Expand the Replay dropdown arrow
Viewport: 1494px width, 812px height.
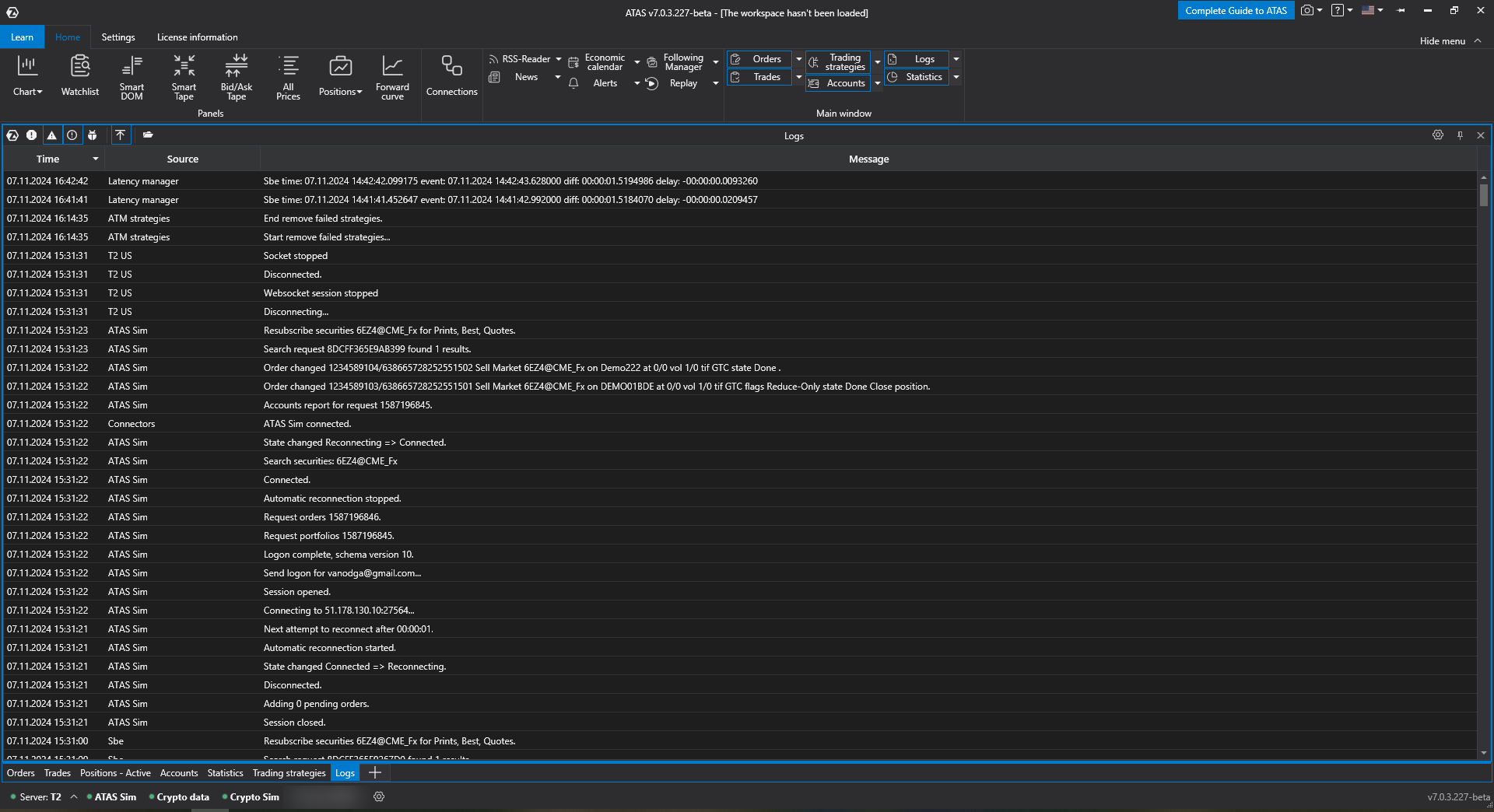pos(716,83)
